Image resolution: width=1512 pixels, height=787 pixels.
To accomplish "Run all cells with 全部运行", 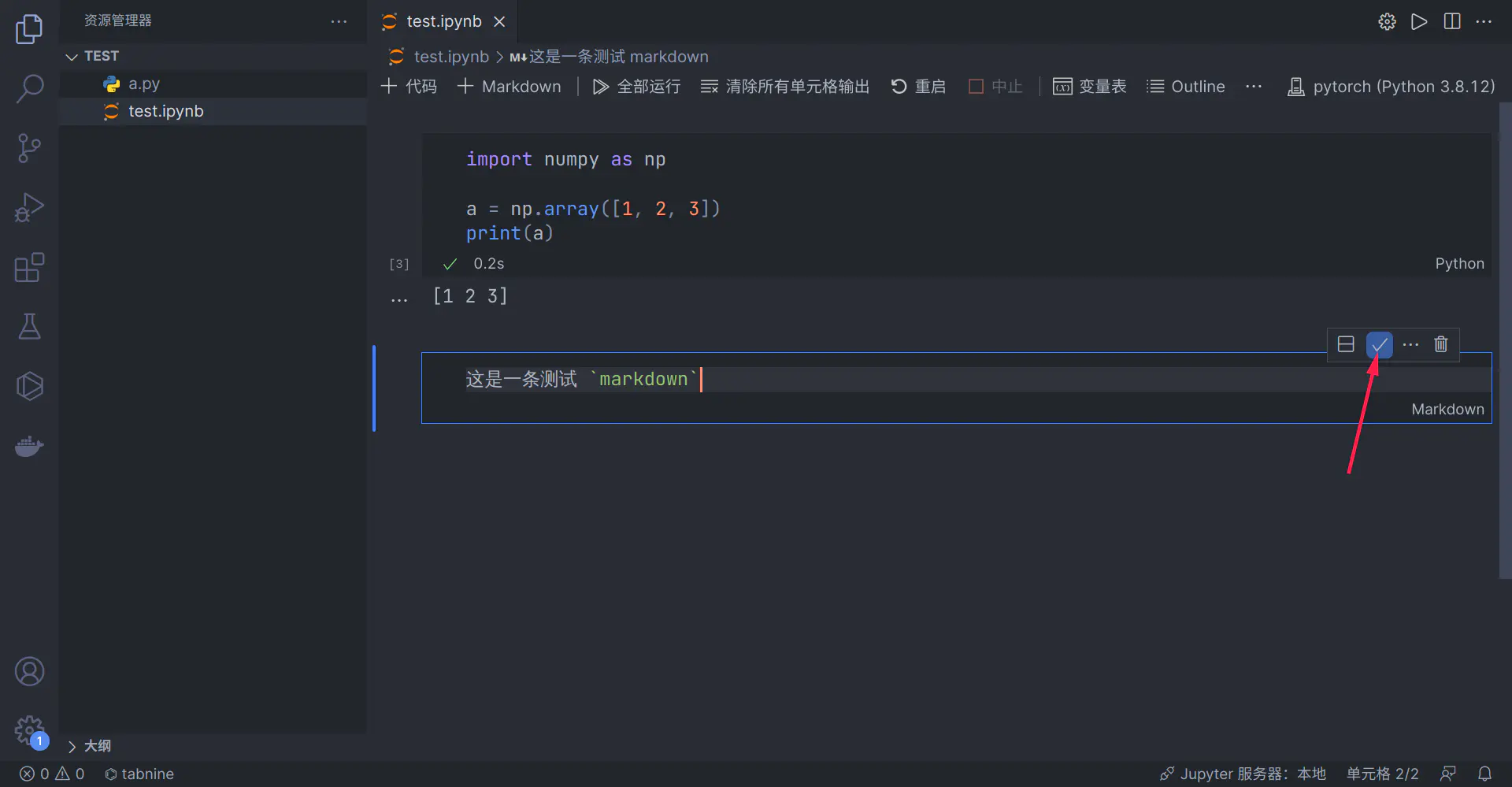I will coord(636,87).
